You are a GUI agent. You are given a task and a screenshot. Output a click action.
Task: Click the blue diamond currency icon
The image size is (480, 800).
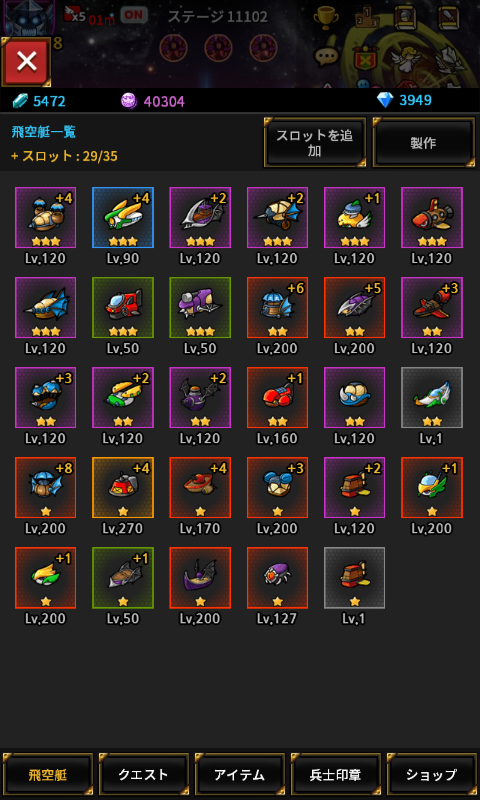point(385,100)
